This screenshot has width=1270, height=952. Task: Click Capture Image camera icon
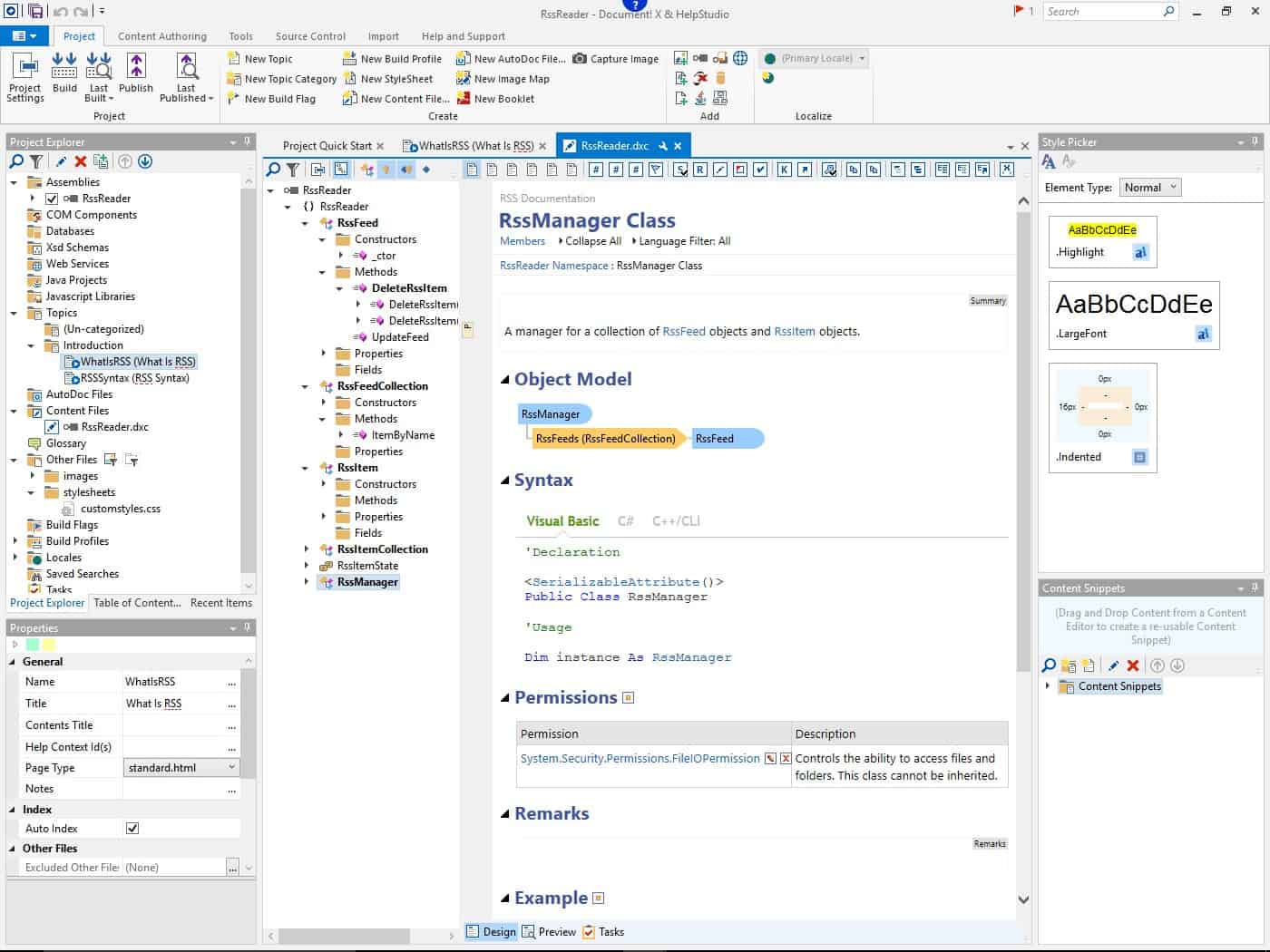click(x=580, y=58)
